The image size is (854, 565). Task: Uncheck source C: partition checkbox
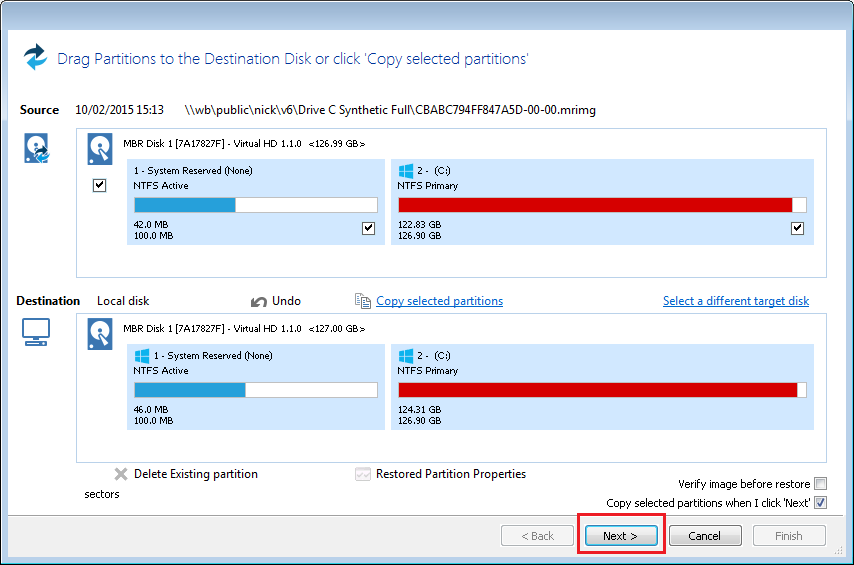click(x=797, y=228)
